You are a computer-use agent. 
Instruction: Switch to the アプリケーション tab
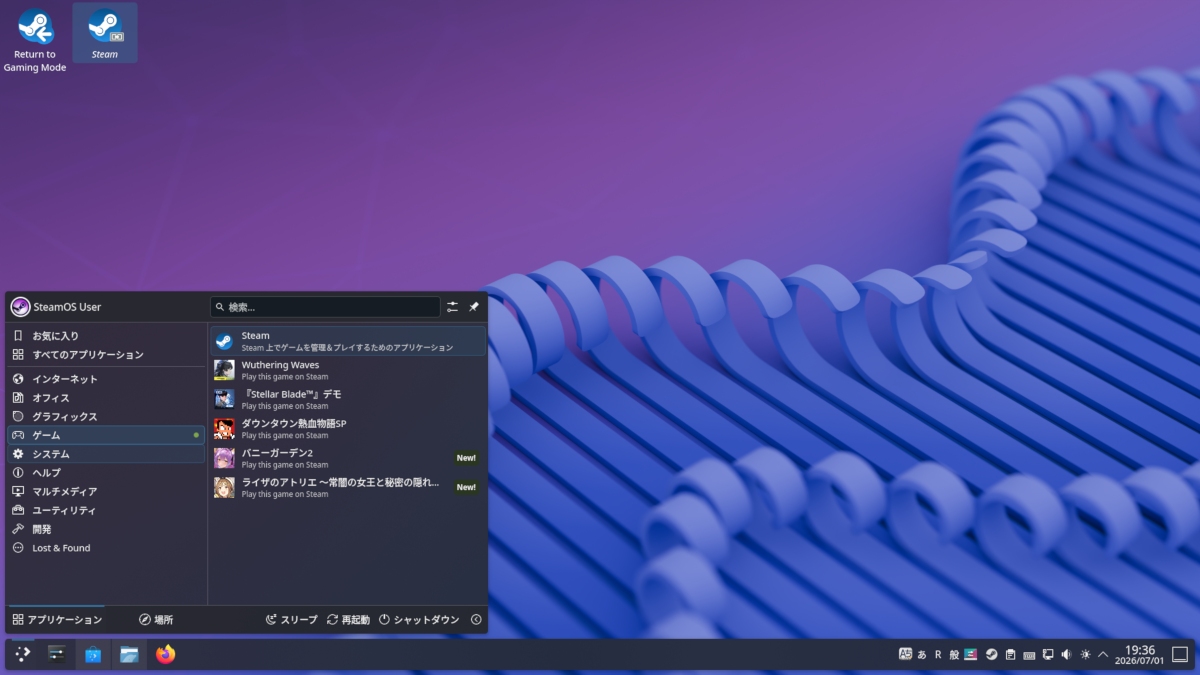tap(57, 620)
